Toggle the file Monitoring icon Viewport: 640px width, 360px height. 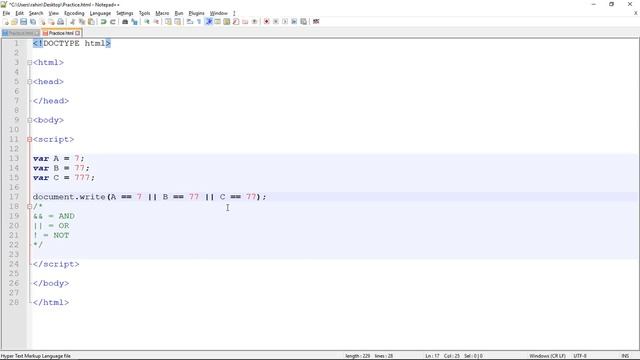254,22
